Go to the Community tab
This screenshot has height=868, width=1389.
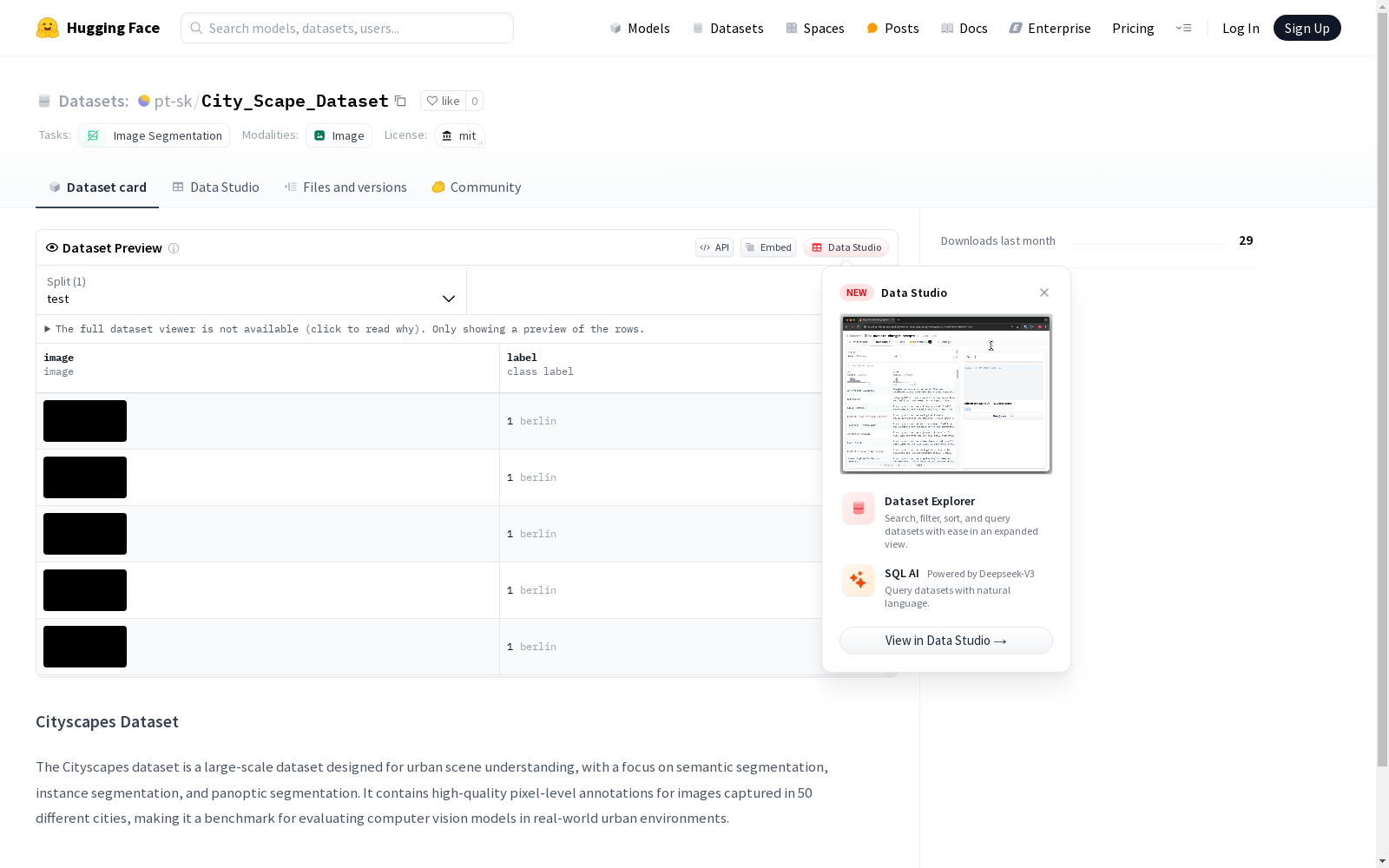pyautogui.click(x=477, y=187)
